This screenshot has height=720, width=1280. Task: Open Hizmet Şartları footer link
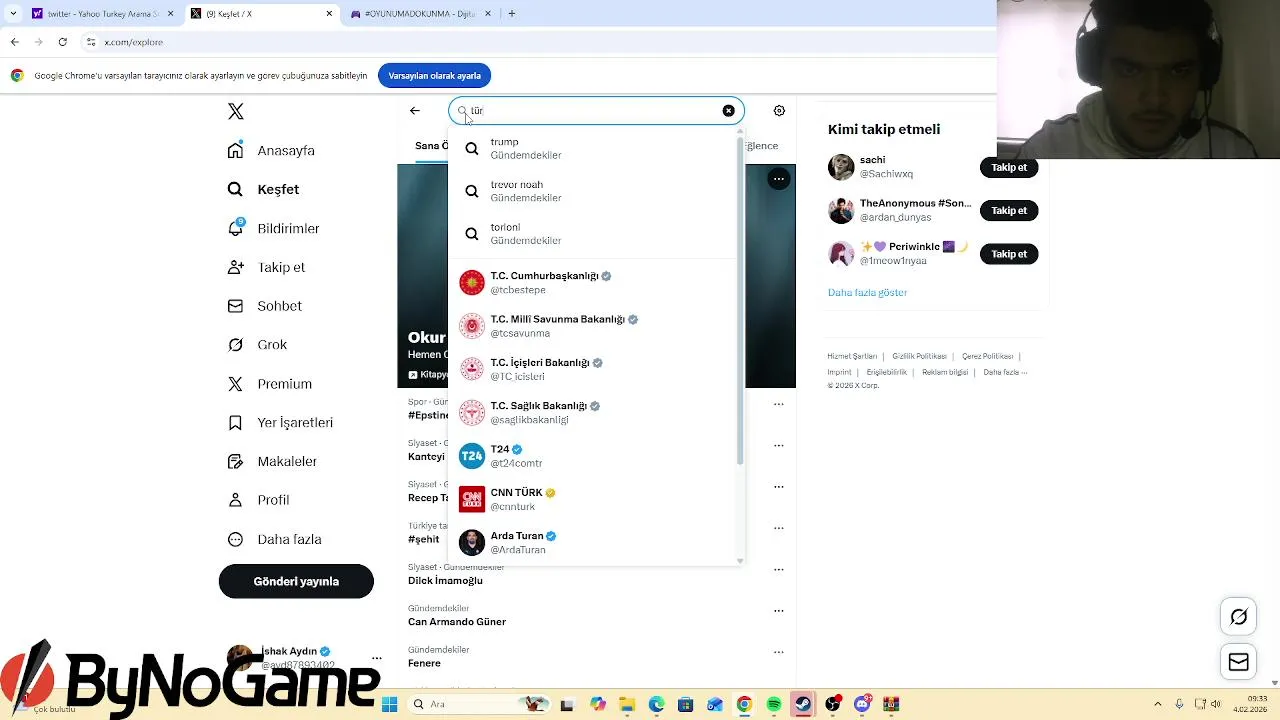point(852,356)
